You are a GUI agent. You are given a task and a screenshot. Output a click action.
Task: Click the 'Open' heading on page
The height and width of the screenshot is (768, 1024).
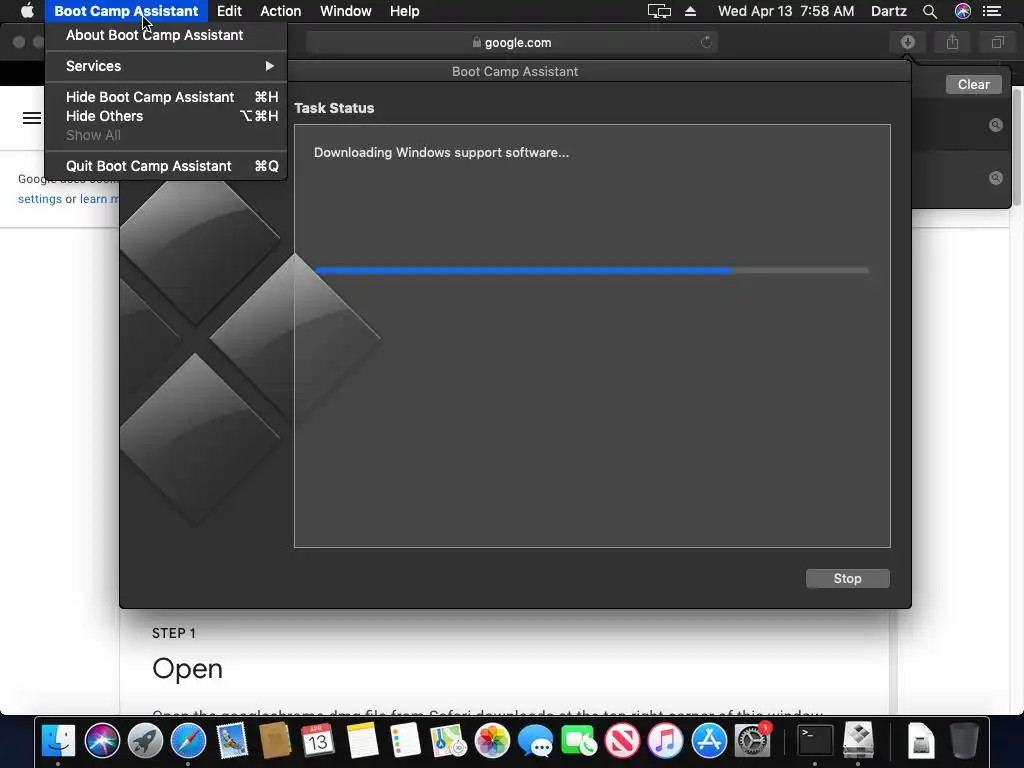187,669
